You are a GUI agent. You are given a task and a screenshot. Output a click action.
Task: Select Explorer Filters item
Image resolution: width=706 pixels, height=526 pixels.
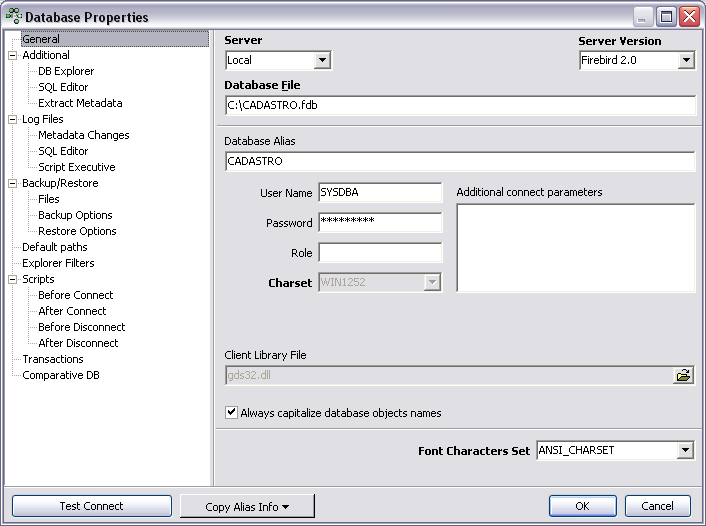(x=59, y=263)
